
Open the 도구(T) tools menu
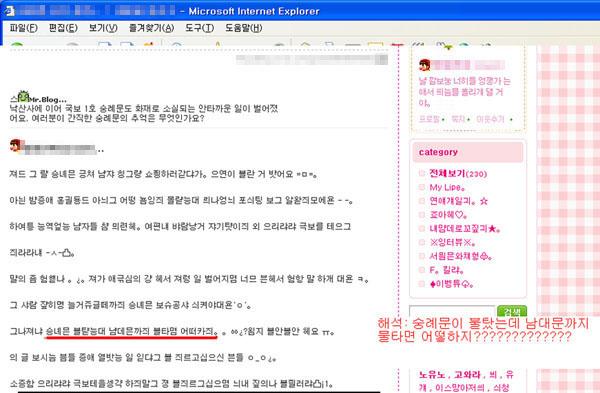[x=199, y=28]
